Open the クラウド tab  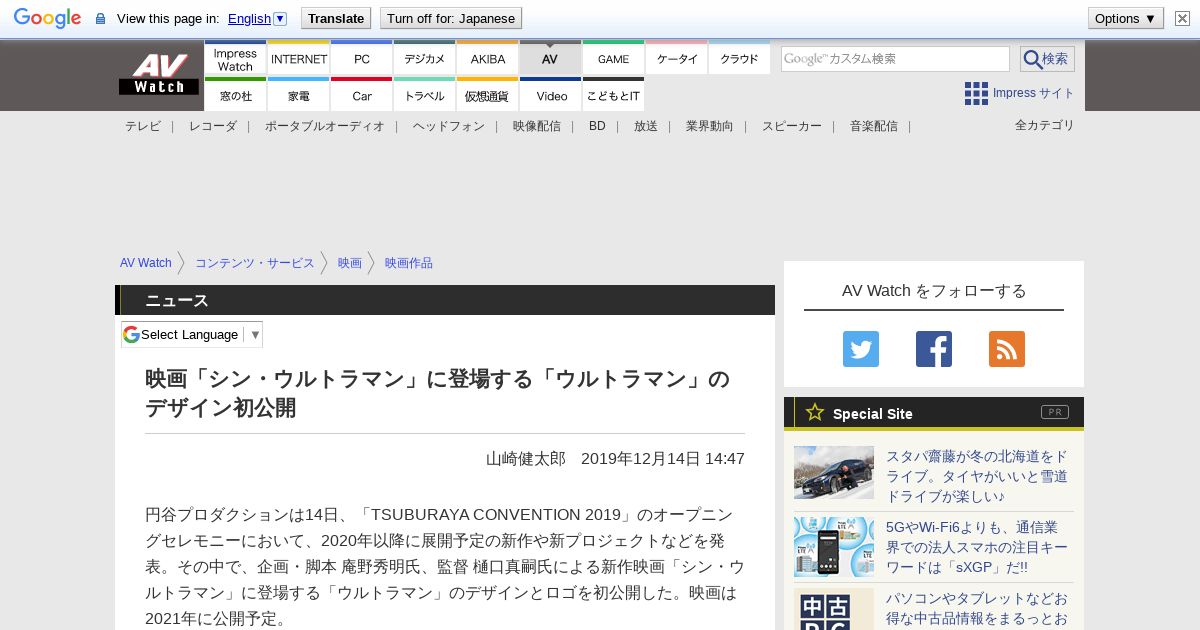pos(740,59)
